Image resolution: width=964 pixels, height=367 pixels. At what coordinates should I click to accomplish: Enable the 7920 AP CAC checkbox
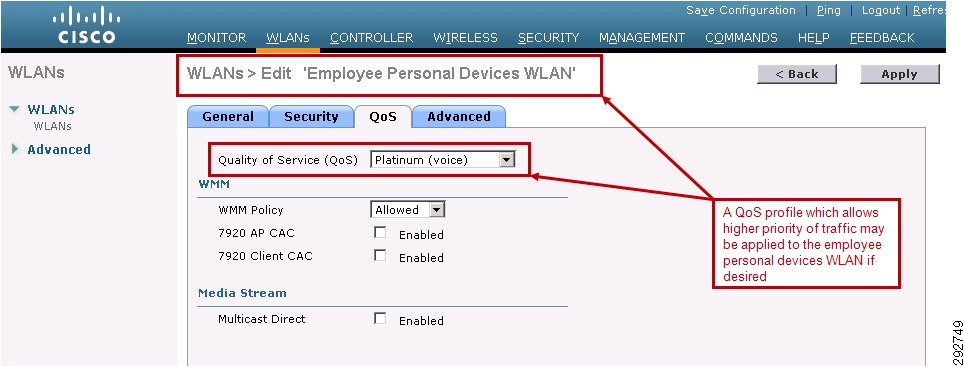coord(381,233)
